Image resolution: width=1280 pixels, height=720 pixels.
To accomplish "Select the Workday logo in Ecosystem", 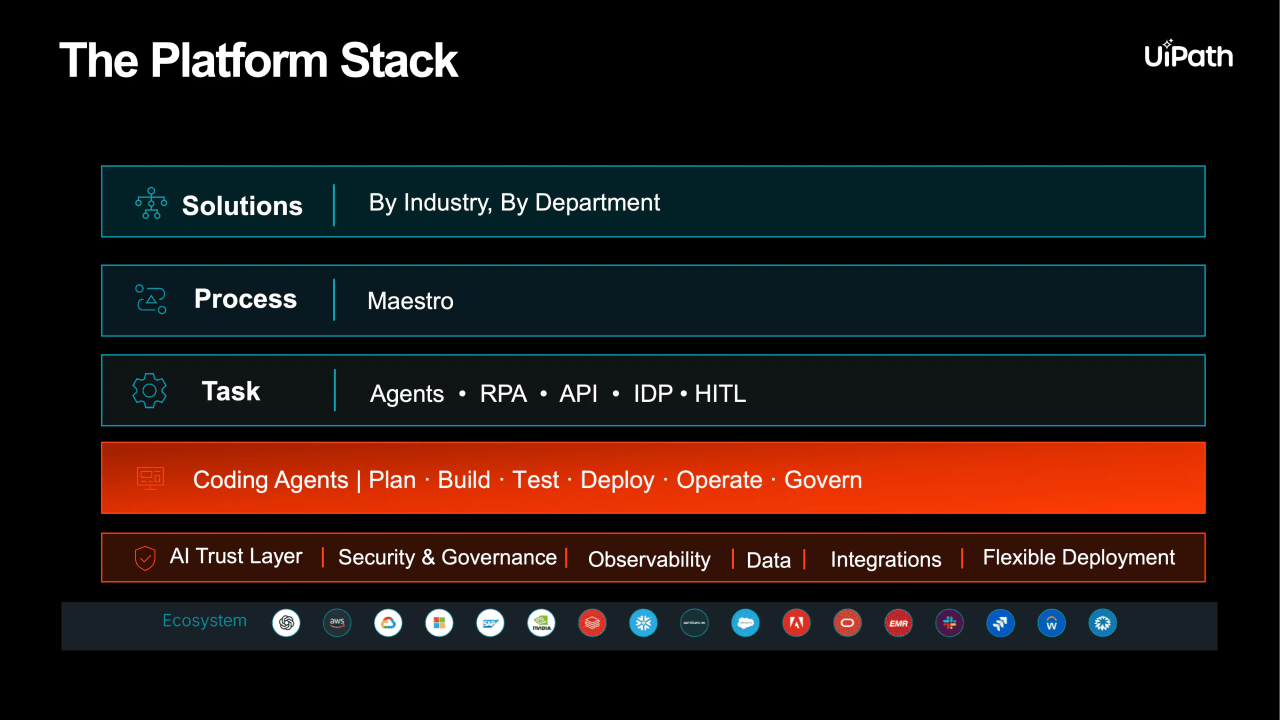I will pos(1051,623).
